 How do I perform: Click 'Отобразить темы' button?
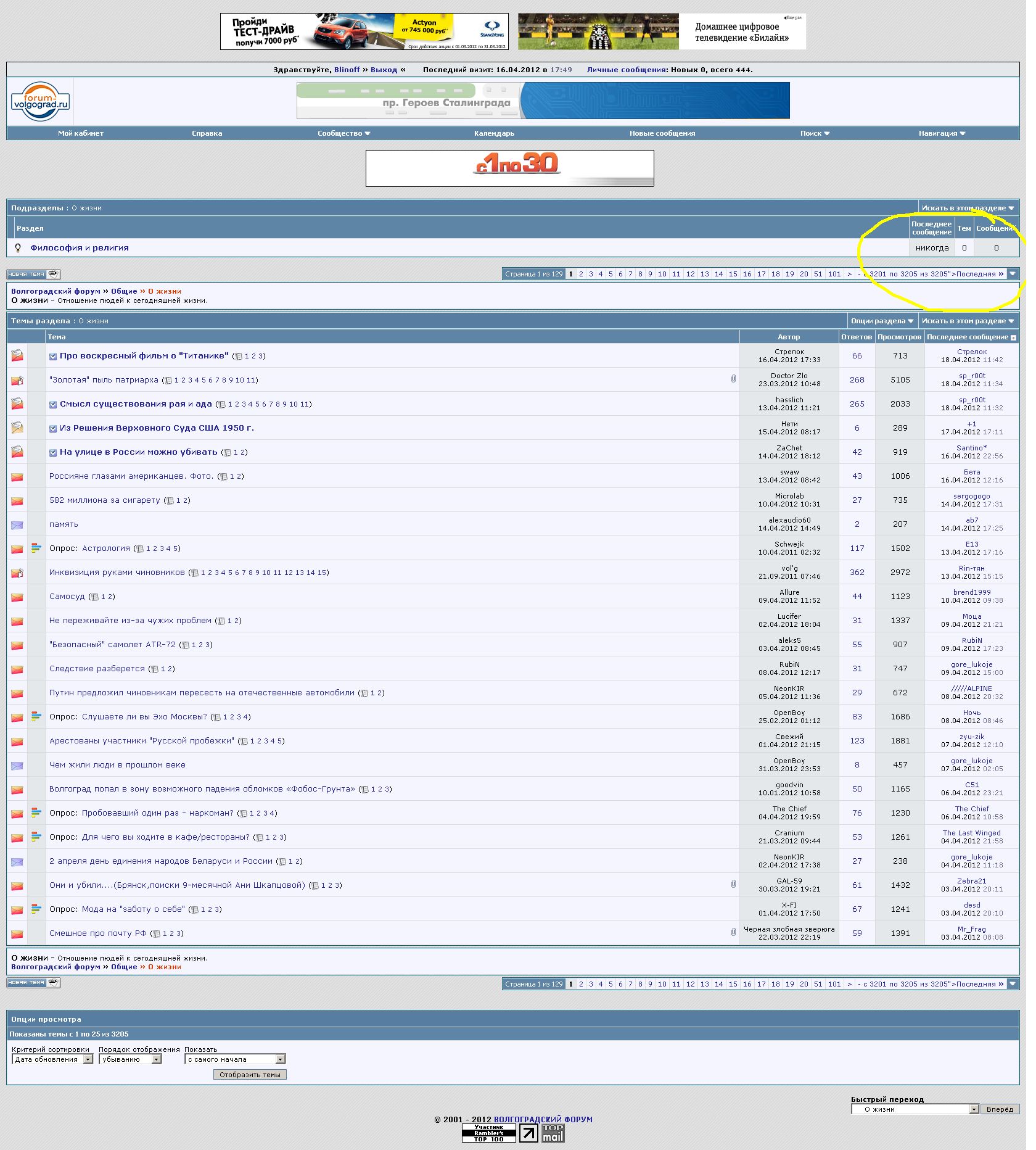click(250, 1075)
